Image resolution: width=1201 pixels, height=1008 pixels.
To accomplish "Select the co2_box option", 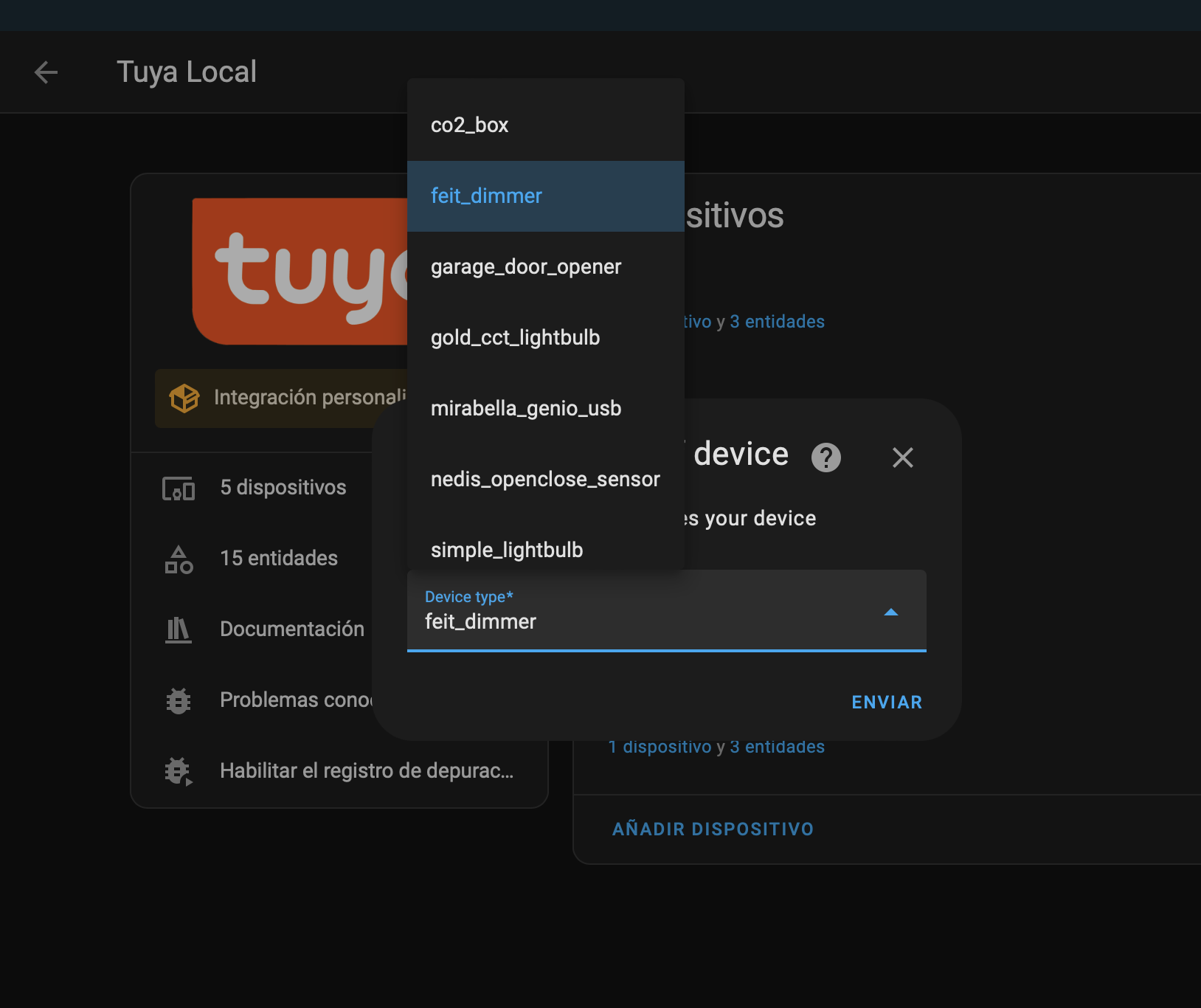I will tap(470, 125).
